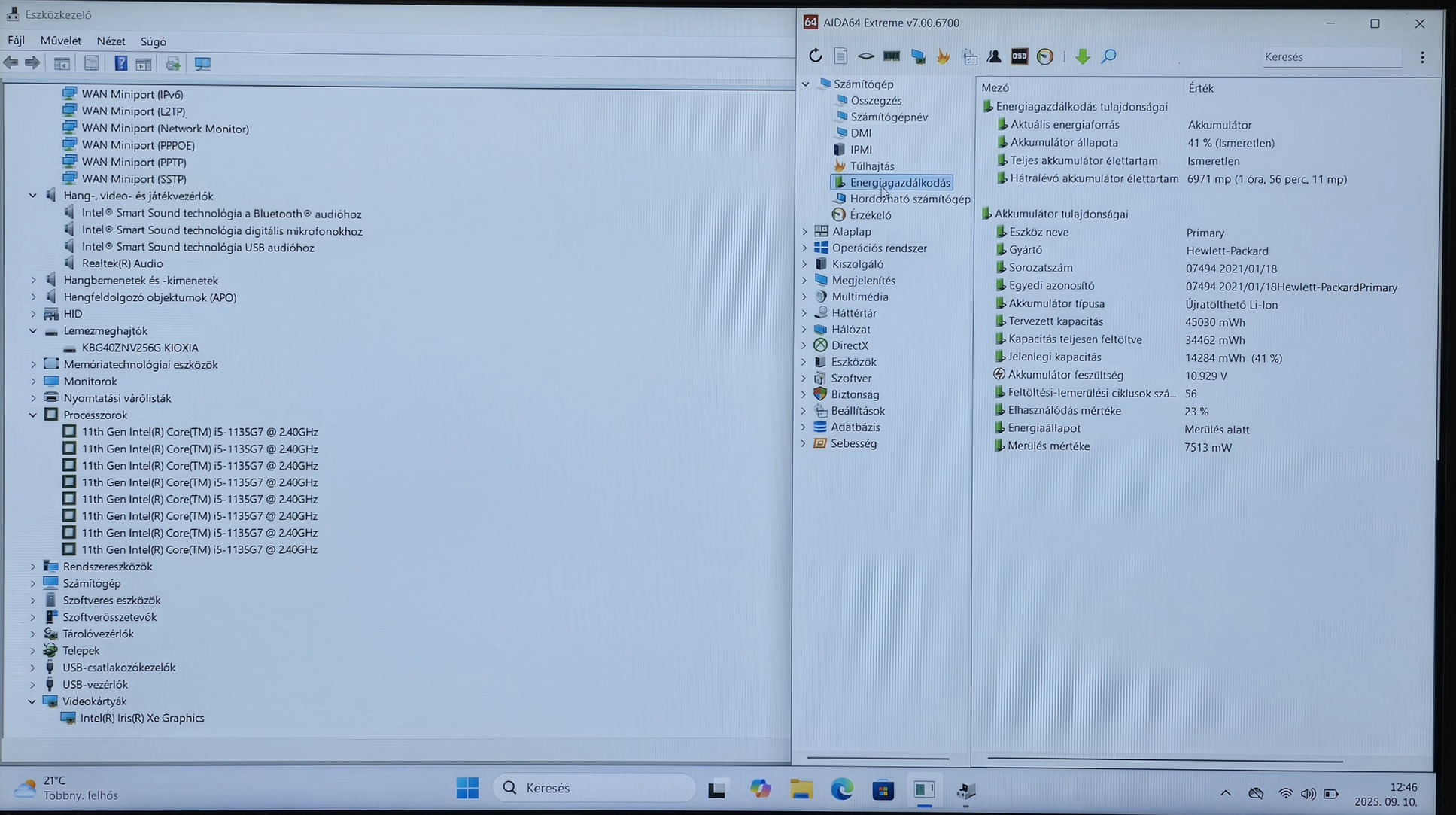Open the gauge sensor panel icon
This screenshot has width=1456, height=815.
(1045, 56)
